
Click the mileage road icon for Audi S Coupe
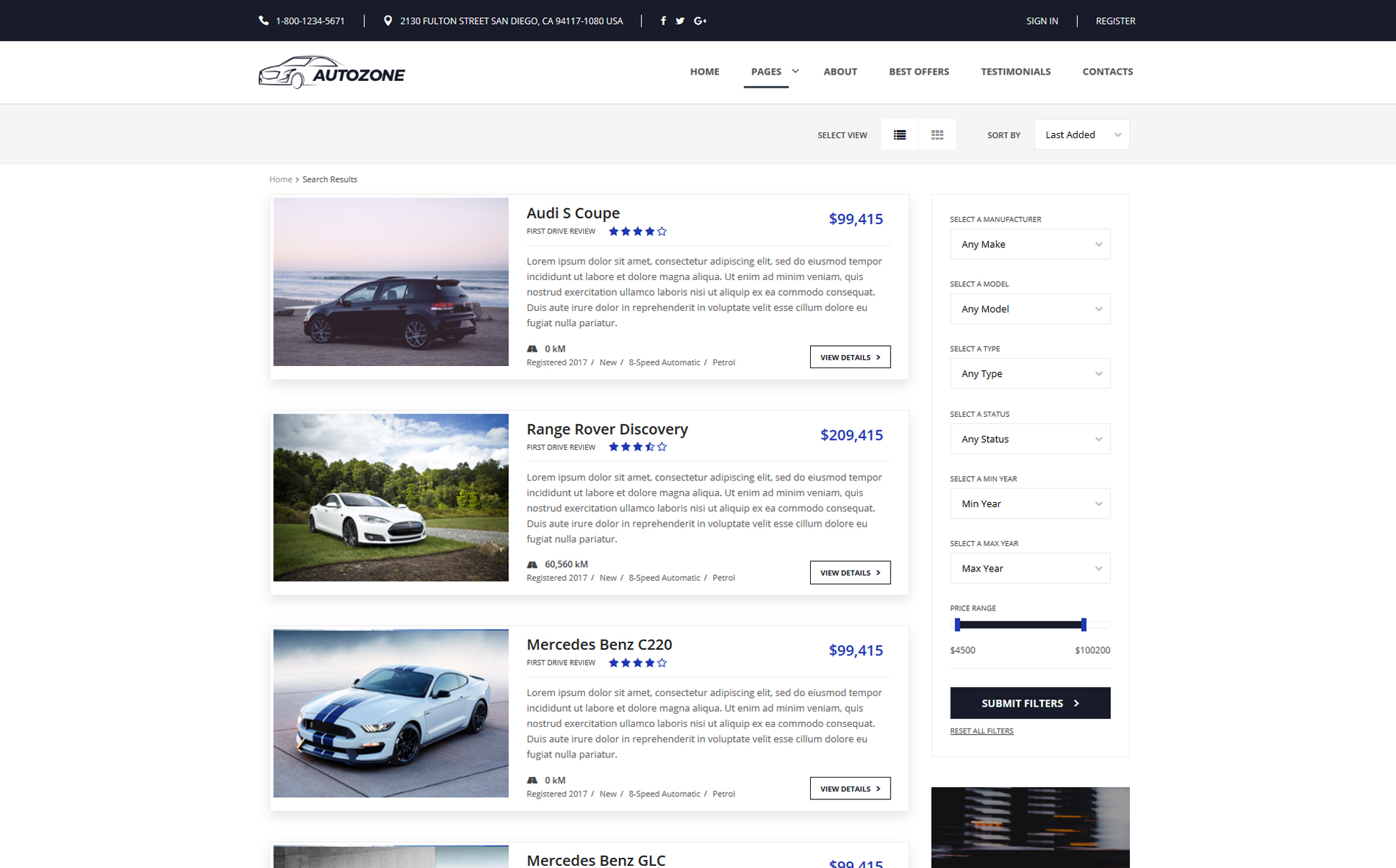coord(532,349)
